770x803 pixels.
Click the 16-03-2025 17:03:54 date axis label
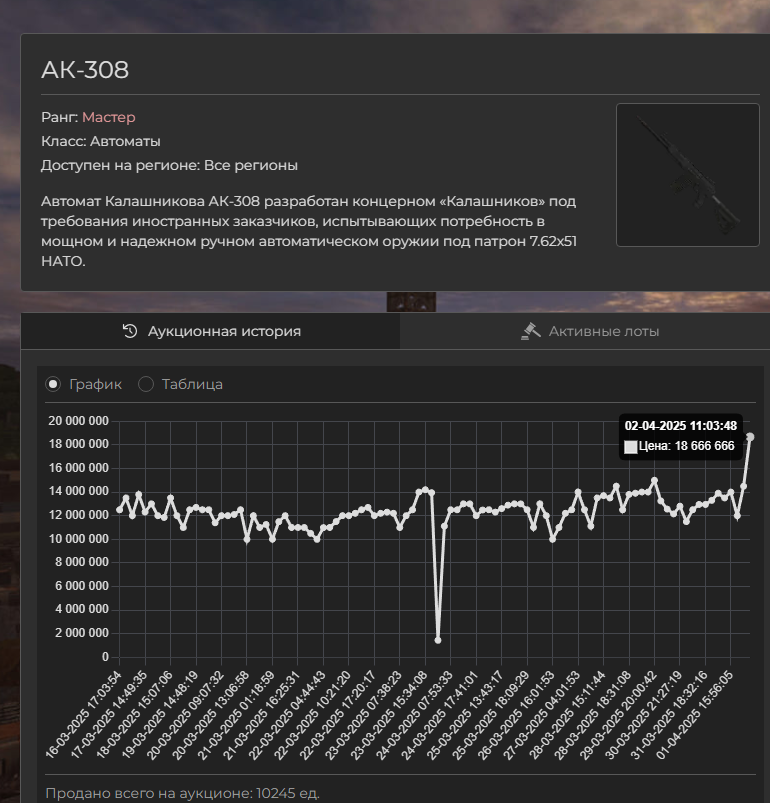(x=84, y=715)
